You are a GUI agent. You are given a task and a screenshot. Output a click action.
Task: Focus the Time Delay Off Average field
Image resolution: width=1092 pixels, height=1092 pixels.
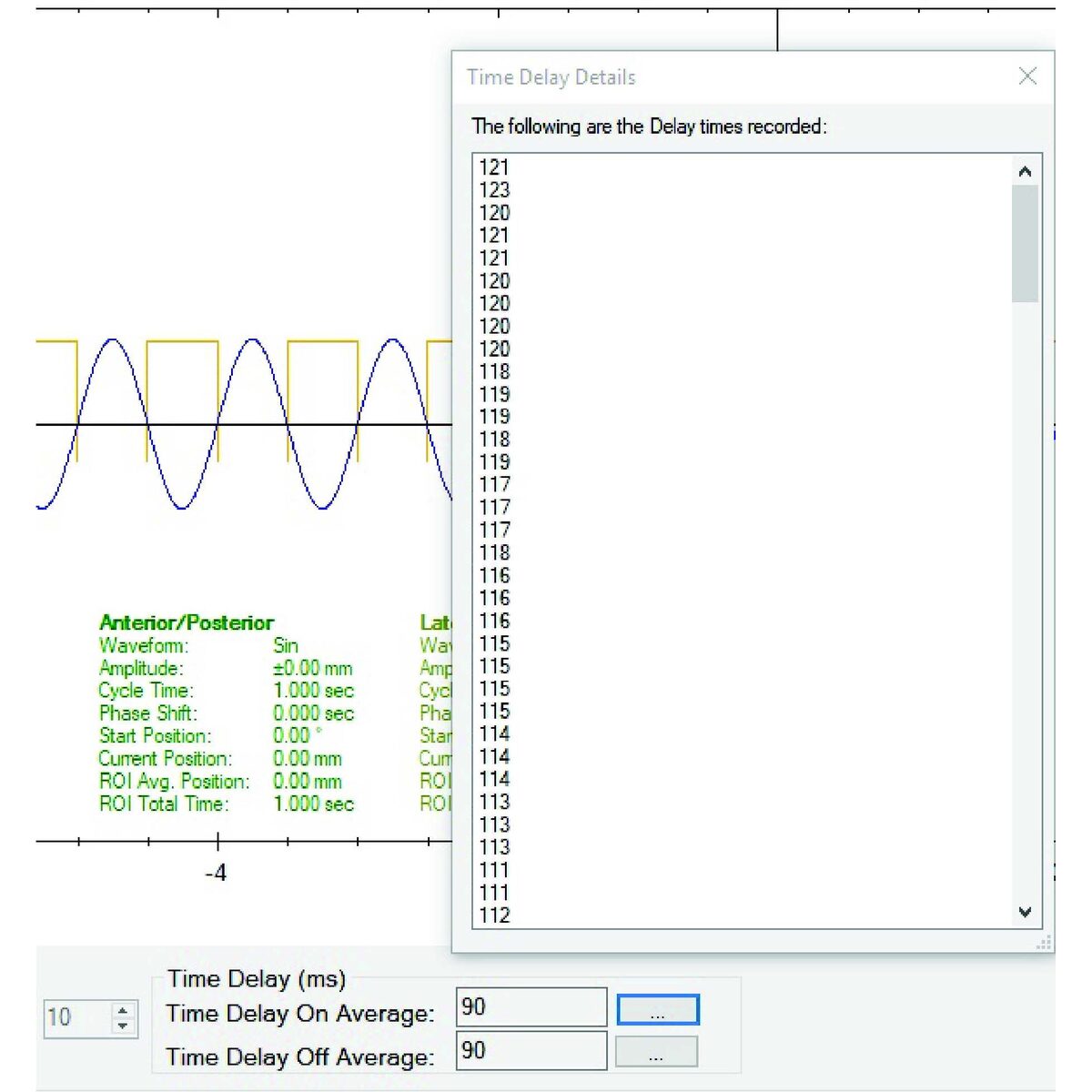tap(531, 1050)
